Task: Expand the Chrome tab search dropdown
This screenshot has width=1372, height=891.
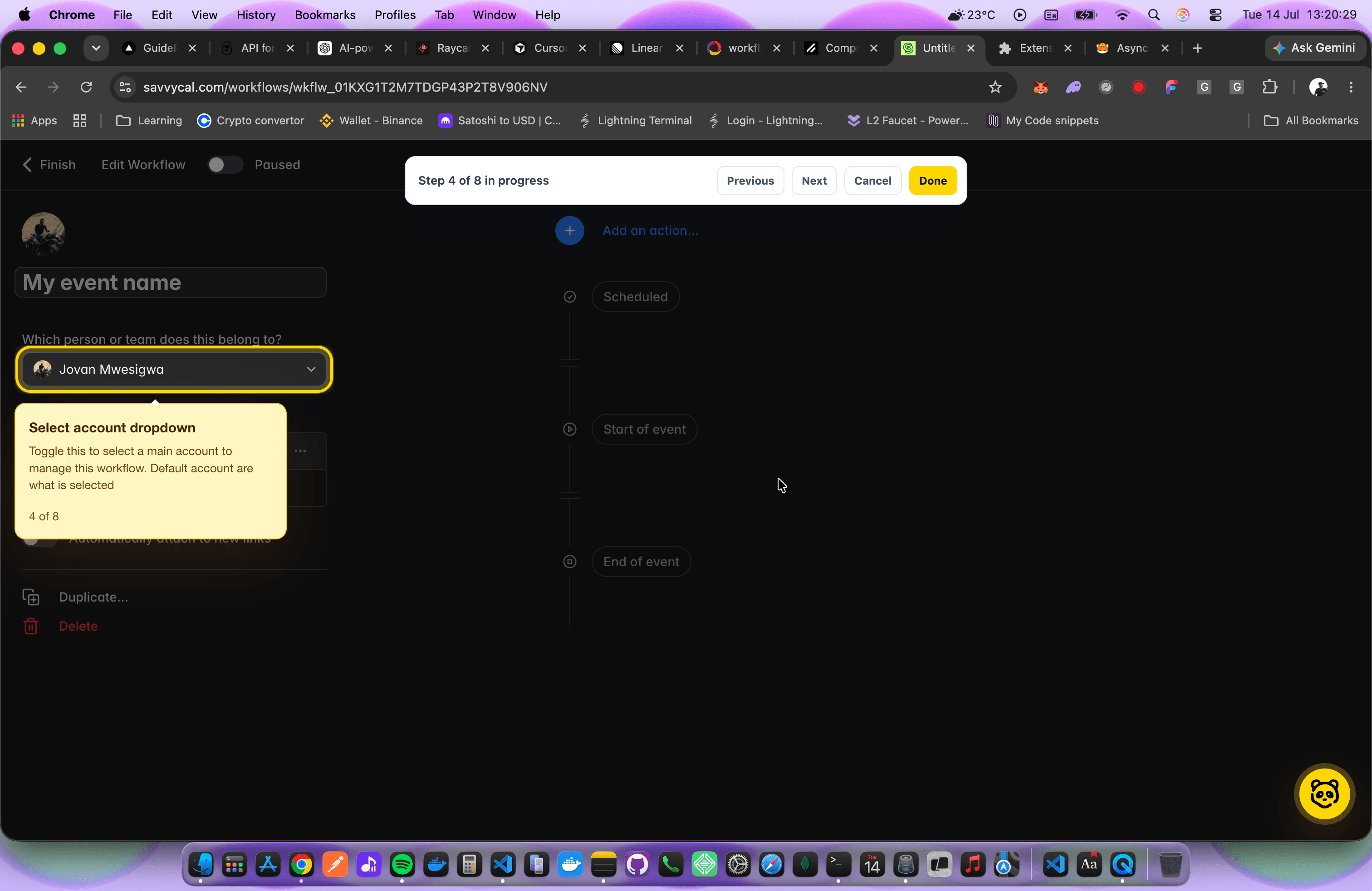Action: click(x=96, y=49)
